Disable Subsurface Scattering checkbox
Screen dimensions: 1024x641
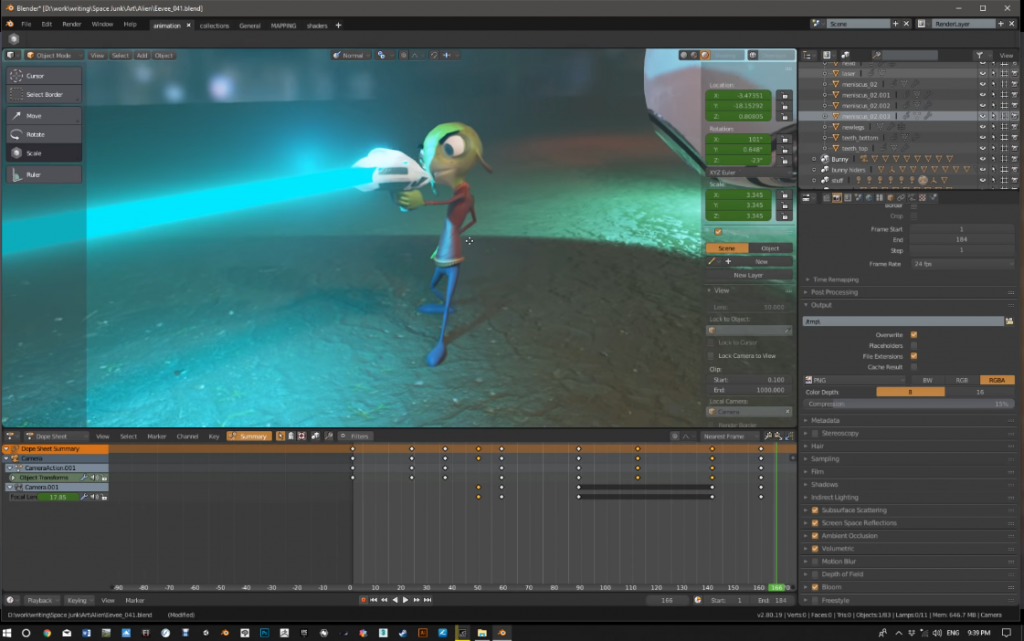[x=815, y=510]
